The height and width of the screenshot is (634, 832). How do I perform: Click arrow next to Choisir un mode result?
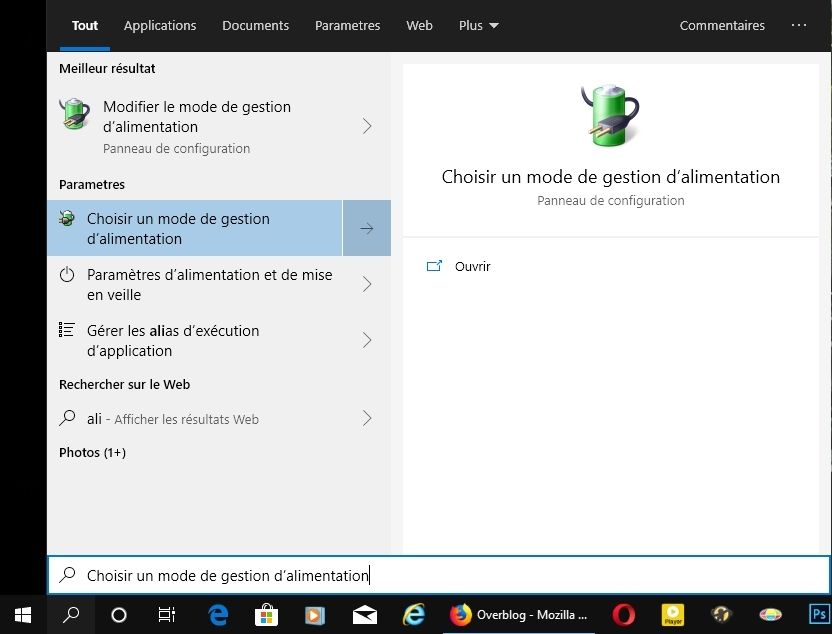pos(367,228)
